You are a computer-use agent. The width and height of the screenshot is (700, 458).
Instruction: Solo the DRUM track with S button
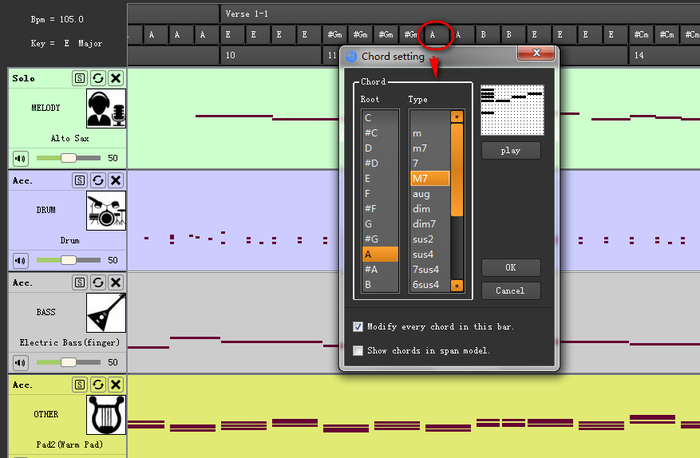click(x=79, y=180)
